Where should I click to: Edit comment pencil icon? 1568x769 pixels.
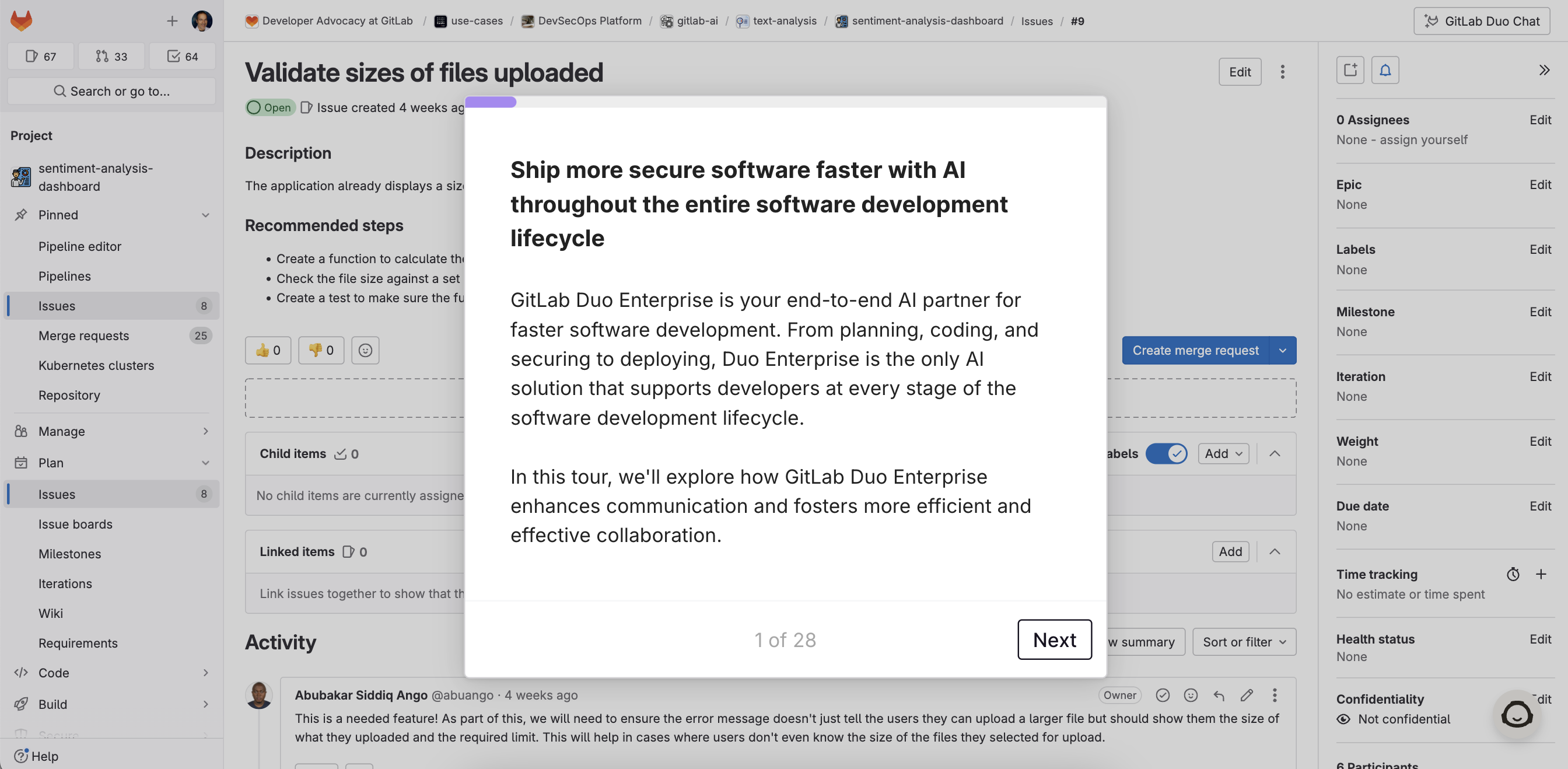(x=1247, y=696)
